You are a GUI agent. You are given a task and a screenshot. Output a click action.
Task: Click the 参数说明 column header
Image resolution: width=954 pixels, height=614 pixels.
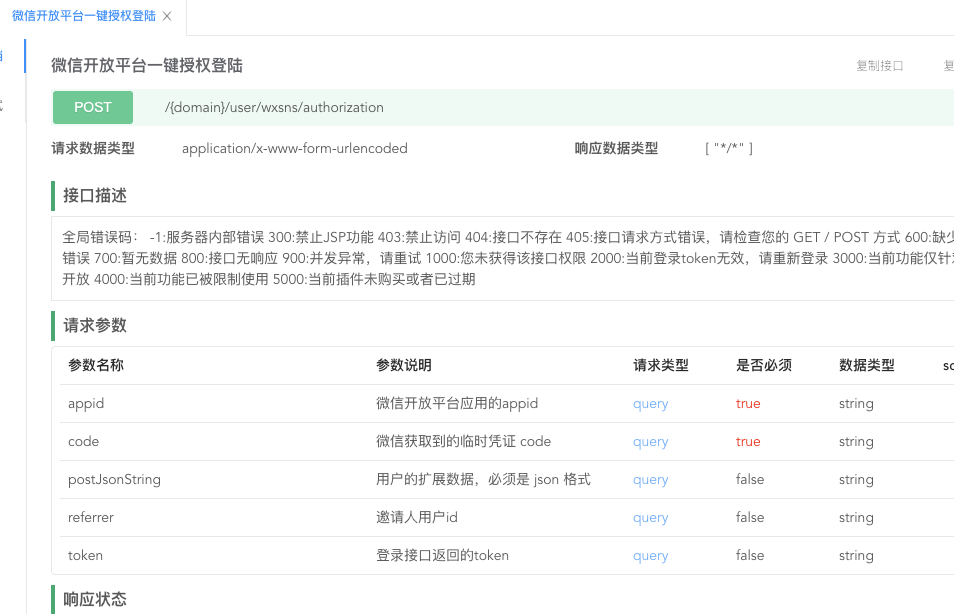point(404,365)
